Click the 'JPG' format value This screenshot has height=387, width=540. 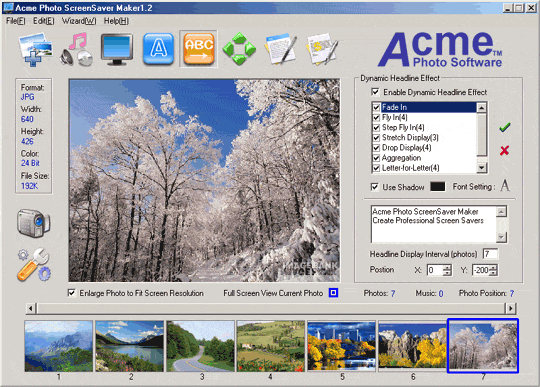coord(27,97)
